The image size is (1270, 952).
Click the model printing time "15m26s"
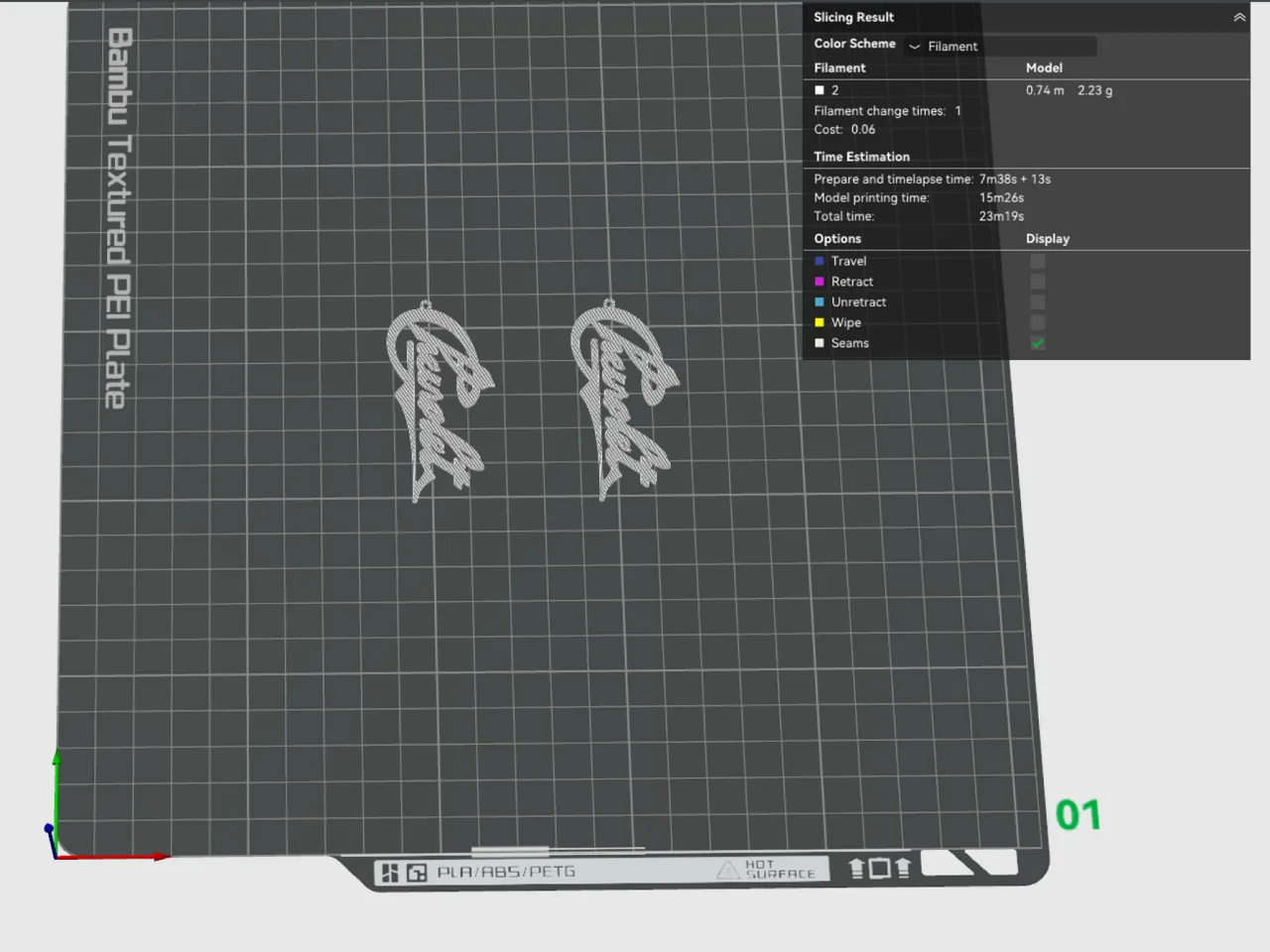point(1002,197)
